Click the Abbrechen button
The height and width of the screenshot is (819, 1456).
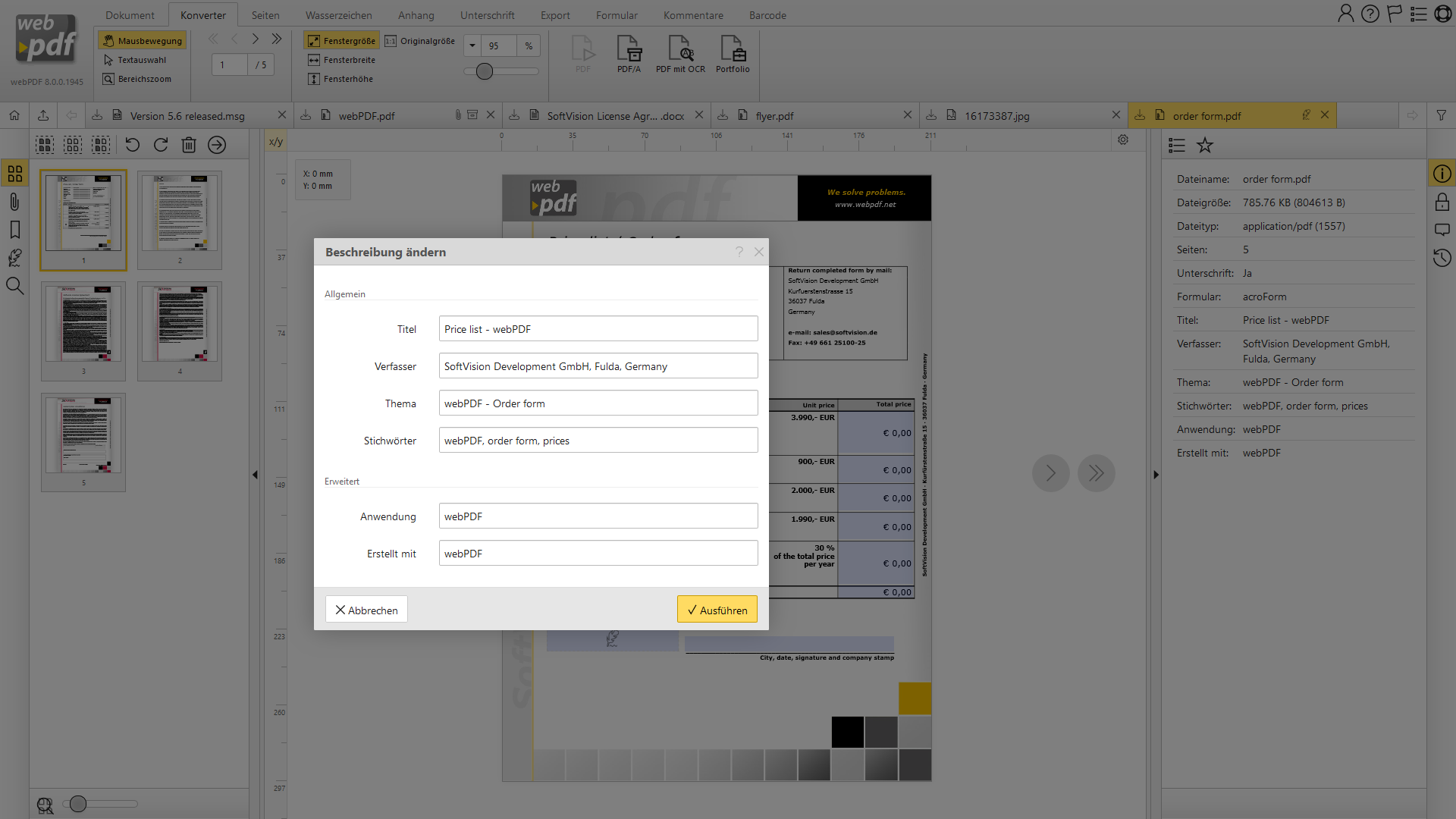coord(366,610)
